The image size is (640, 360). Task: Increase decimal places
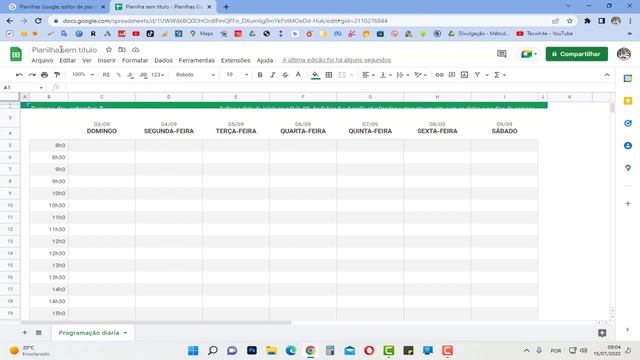(x=143, y=75)
